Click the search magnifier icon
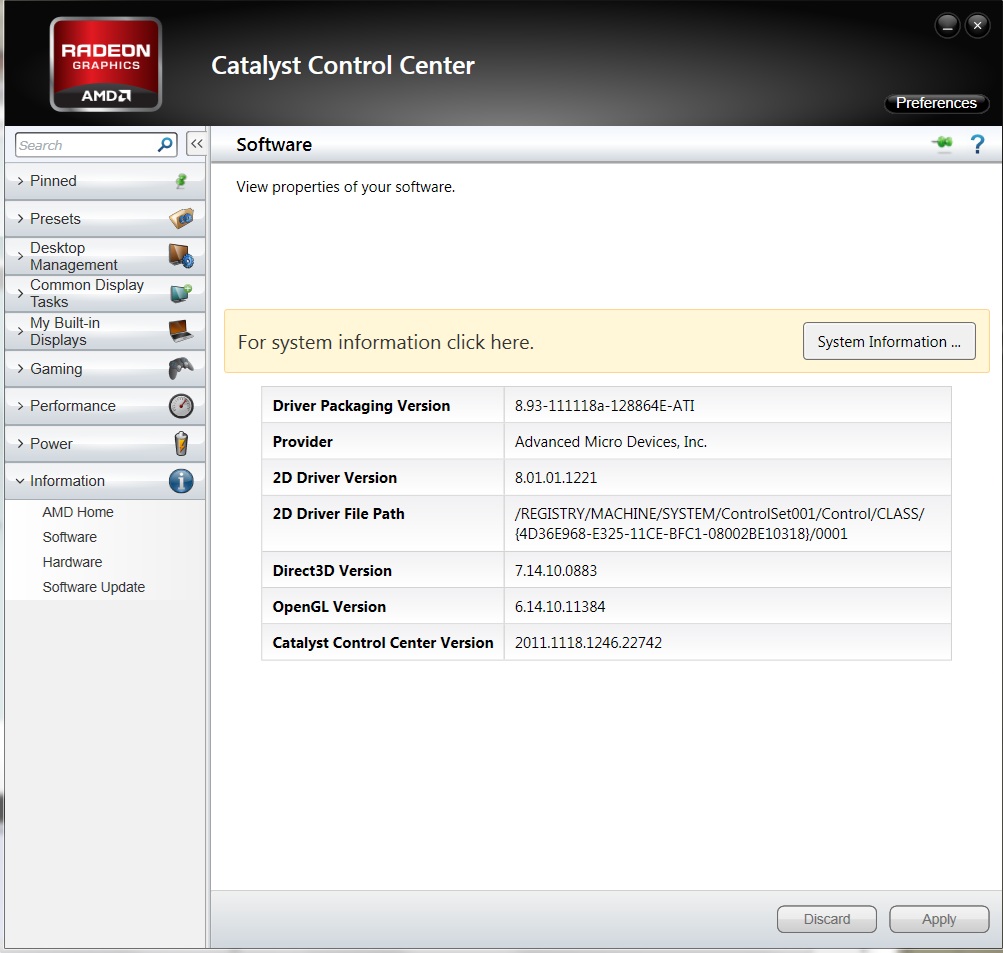Viewport: 1003px width, 953px height. pyautogui.click(x=165, y=145)
